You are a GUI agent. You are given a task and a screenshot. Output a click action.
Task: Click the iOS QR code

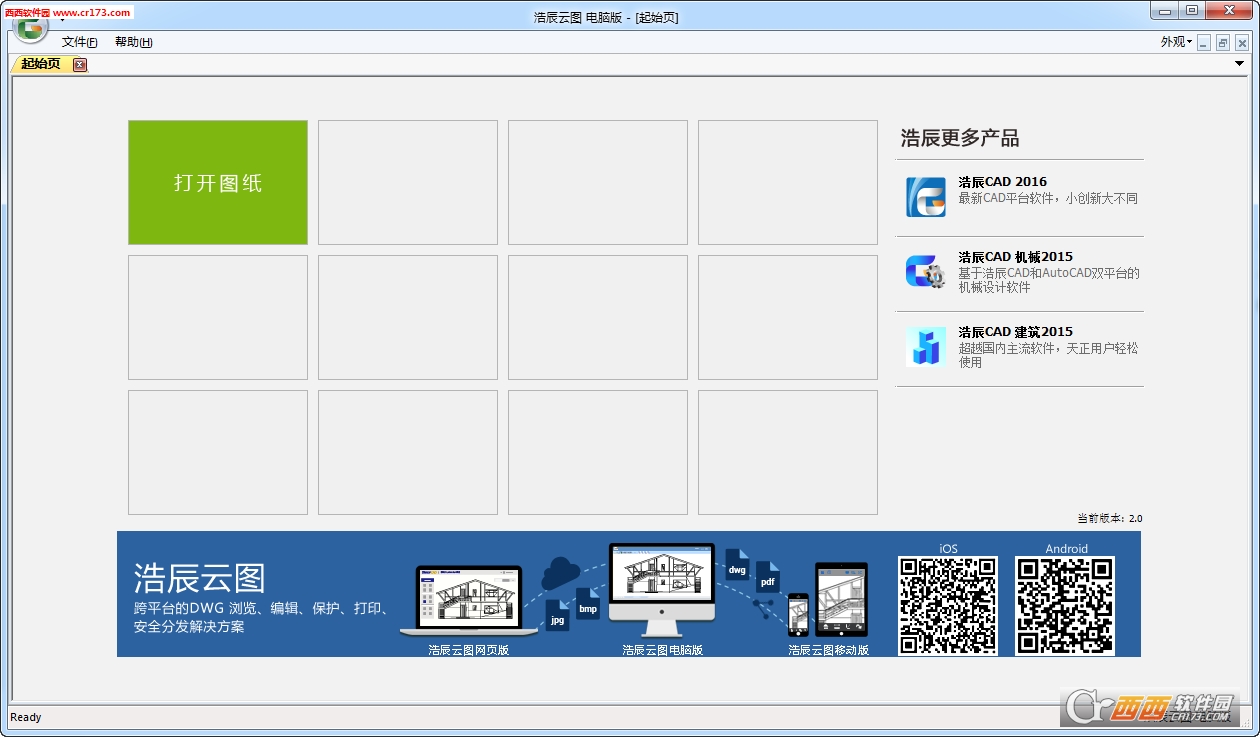tap(947, 605)
